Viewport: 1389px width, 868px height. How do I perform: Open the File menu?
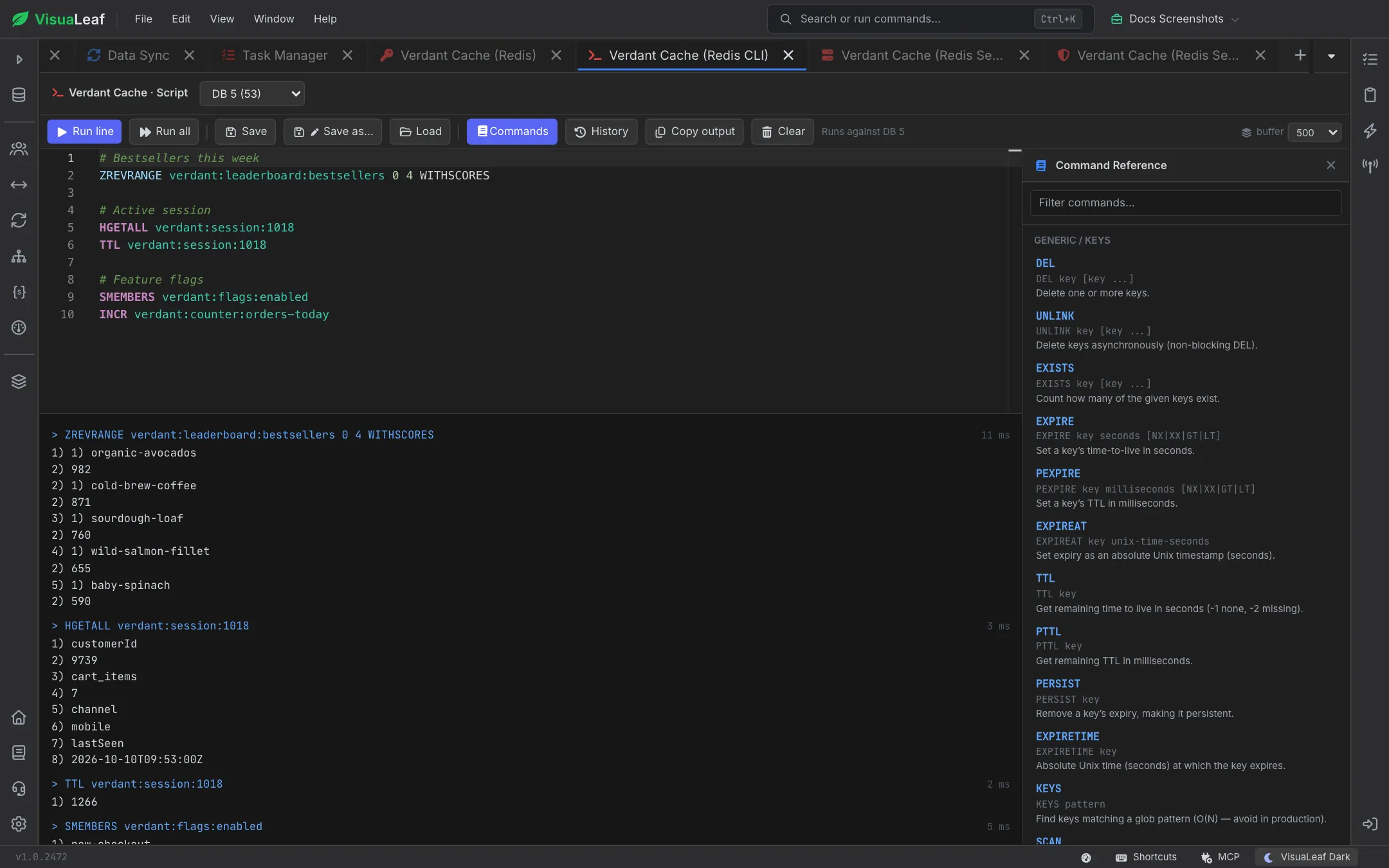click(143, 19)
